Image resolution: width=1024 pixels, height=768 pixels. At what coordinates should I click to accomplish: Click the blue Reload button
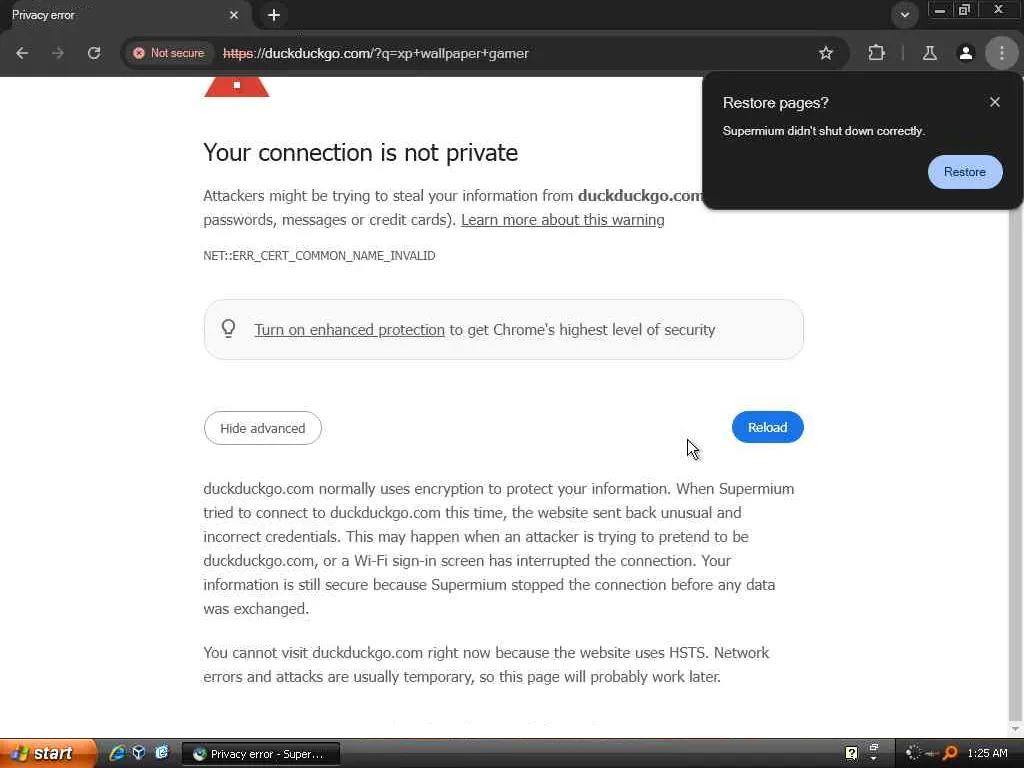coord(767,427)
